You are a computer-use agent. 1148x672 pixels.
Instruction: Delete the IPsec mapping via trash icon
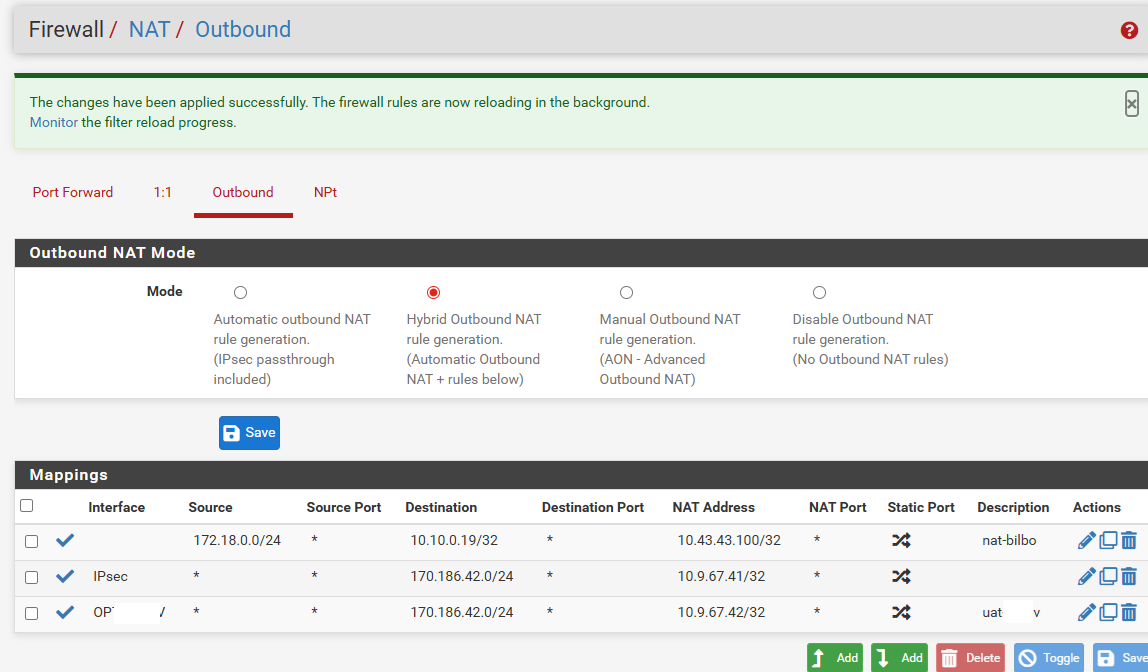tap(1129, 577)
